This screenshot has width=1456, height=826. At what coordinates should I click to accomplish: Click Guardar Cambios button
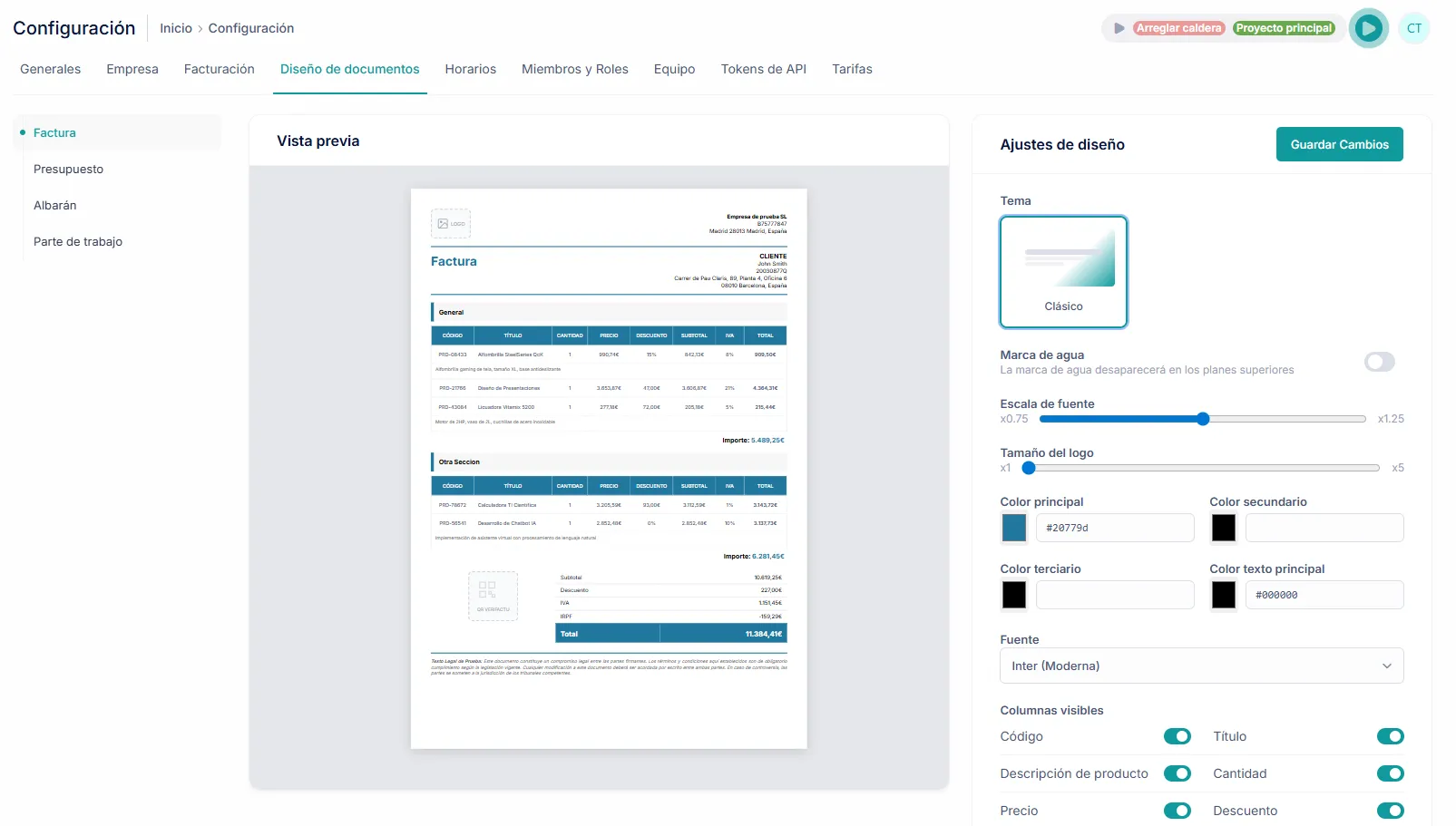(x=1339, y=144)
